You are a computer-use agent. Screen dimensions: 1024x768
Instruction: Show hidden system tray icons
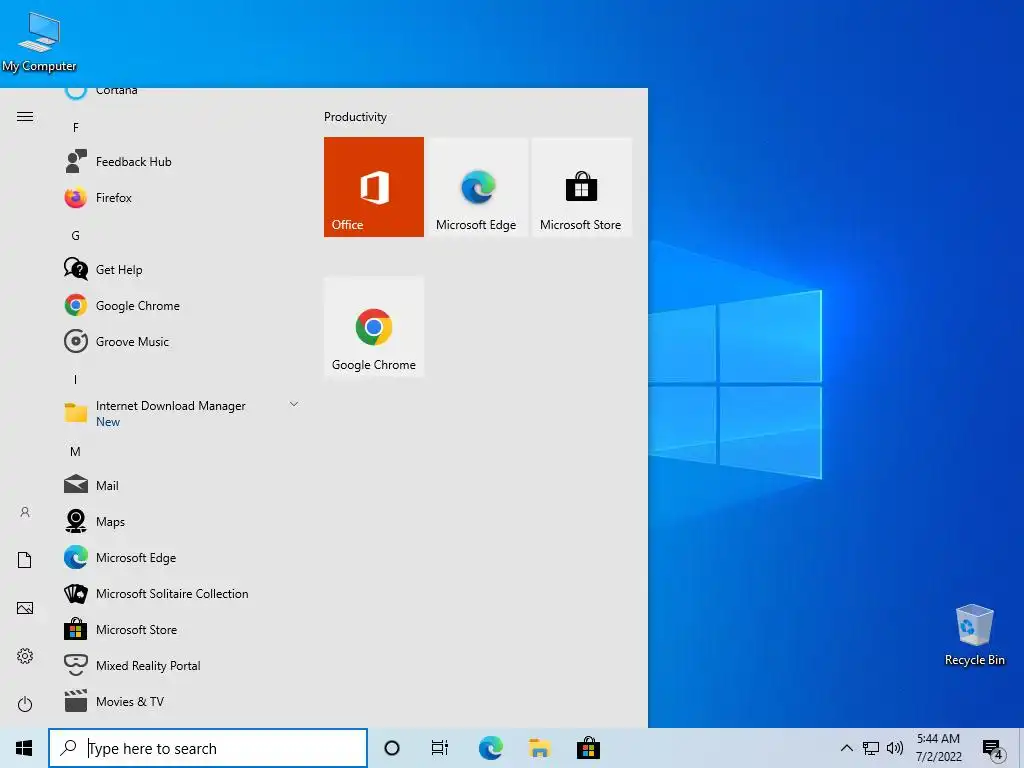coord(846,748)
